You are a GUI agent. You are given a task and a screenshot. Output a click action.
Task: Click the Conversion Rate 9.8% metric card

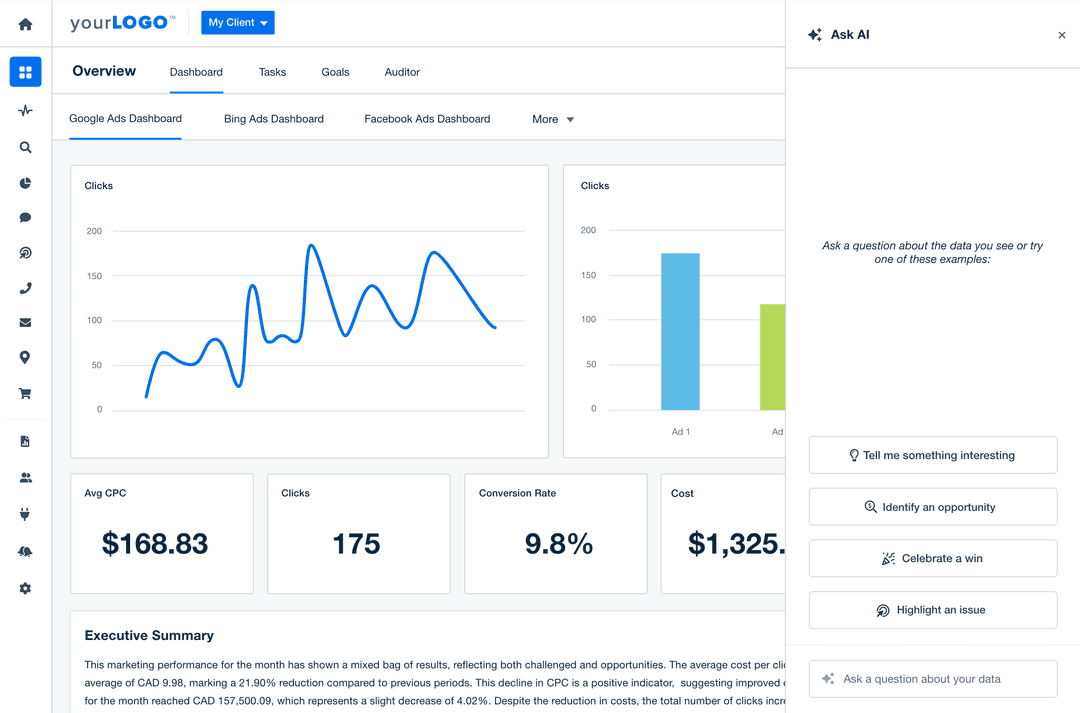coord(556,533)
